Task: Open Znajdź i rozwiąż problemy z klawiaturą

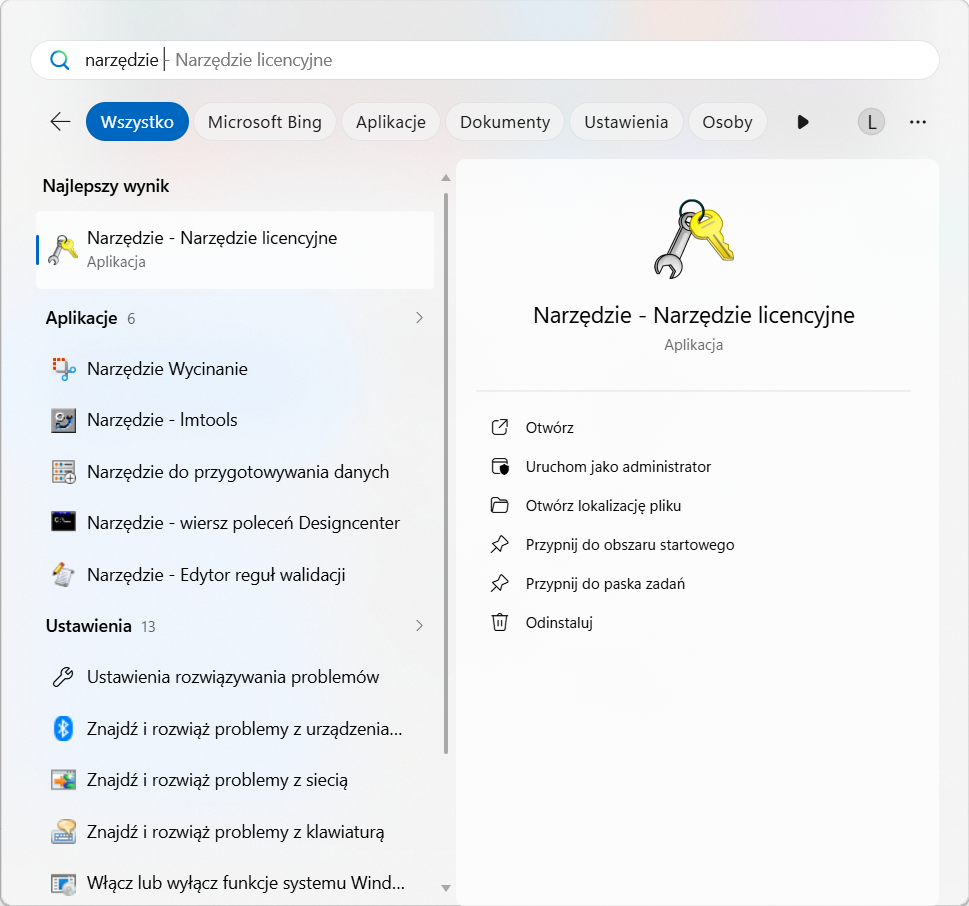Action: [235, 832]
